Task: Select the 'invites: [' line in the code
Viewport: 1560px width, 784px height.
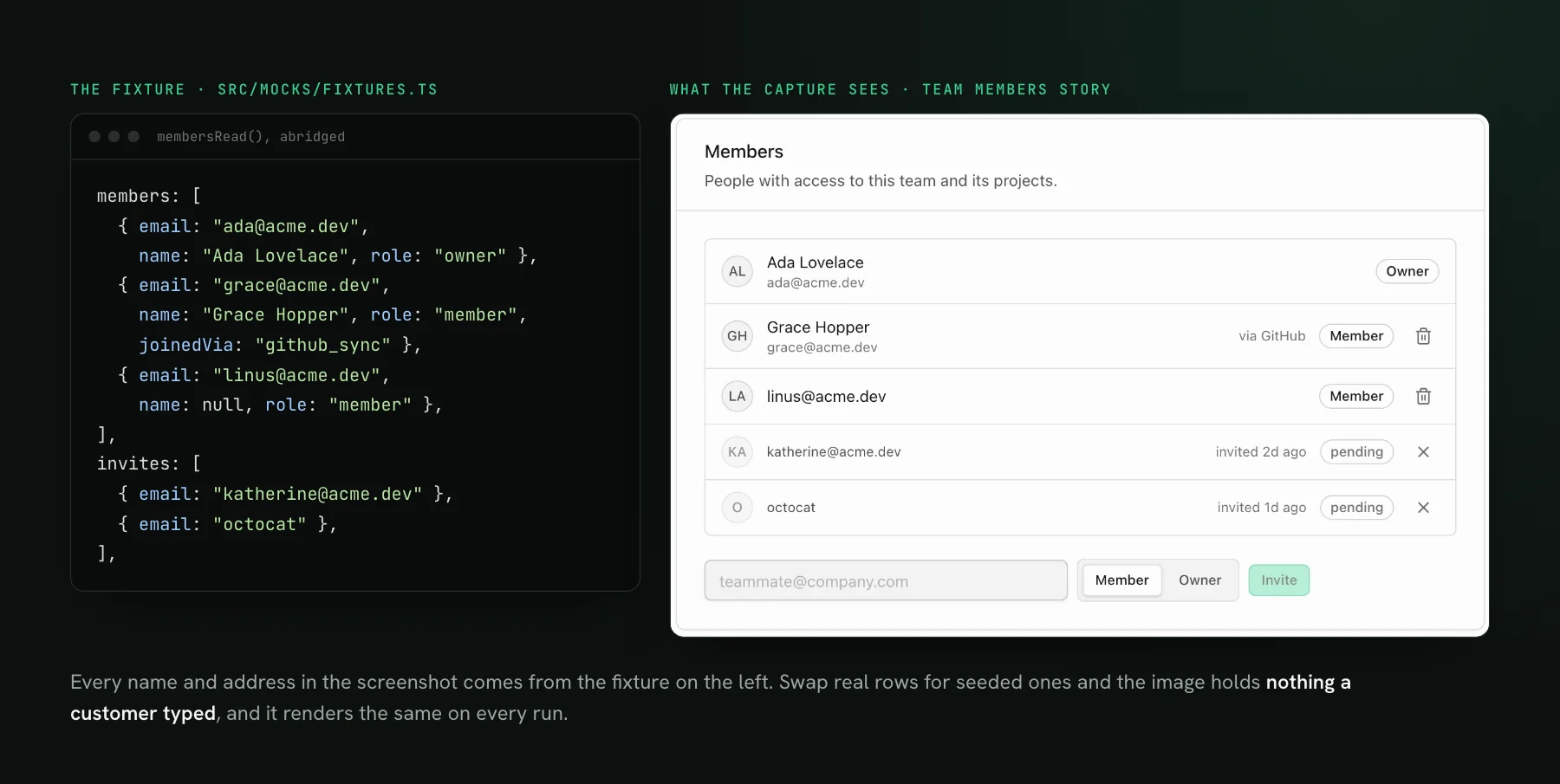Action: click(x=149, y=463)
